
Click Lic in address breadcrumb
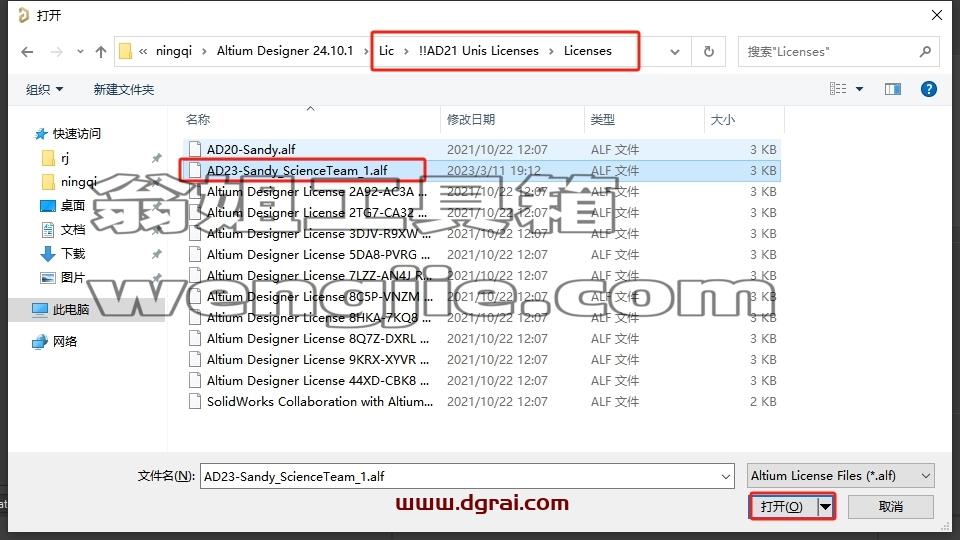coord(386,51)
